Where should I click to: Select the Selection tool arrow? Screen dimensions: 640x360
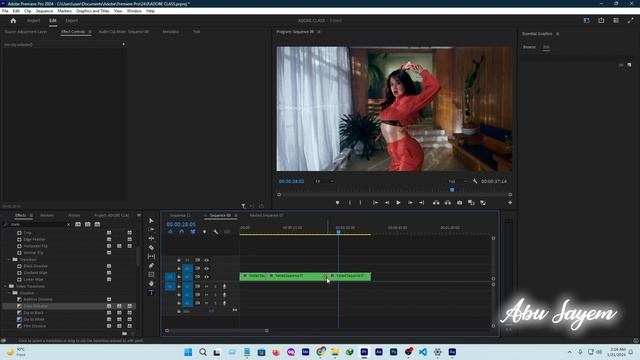coord(151,220)
